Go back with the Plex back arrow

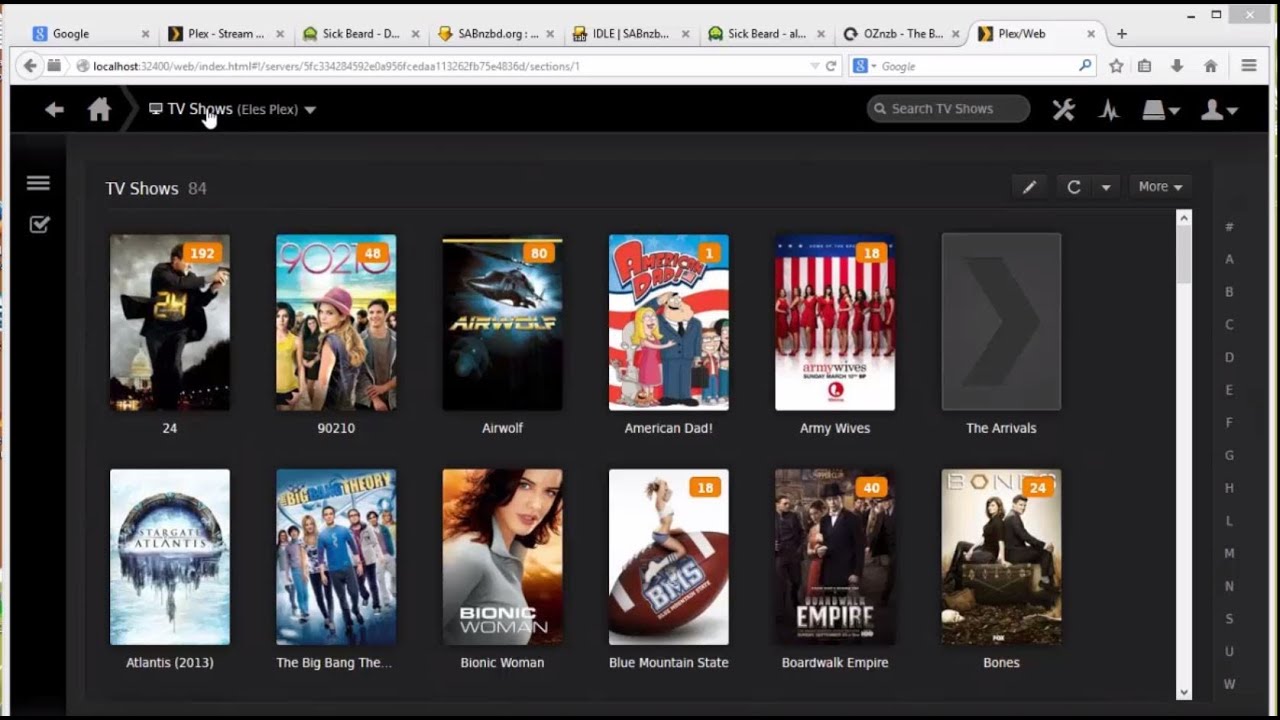[x=54, y=109]
